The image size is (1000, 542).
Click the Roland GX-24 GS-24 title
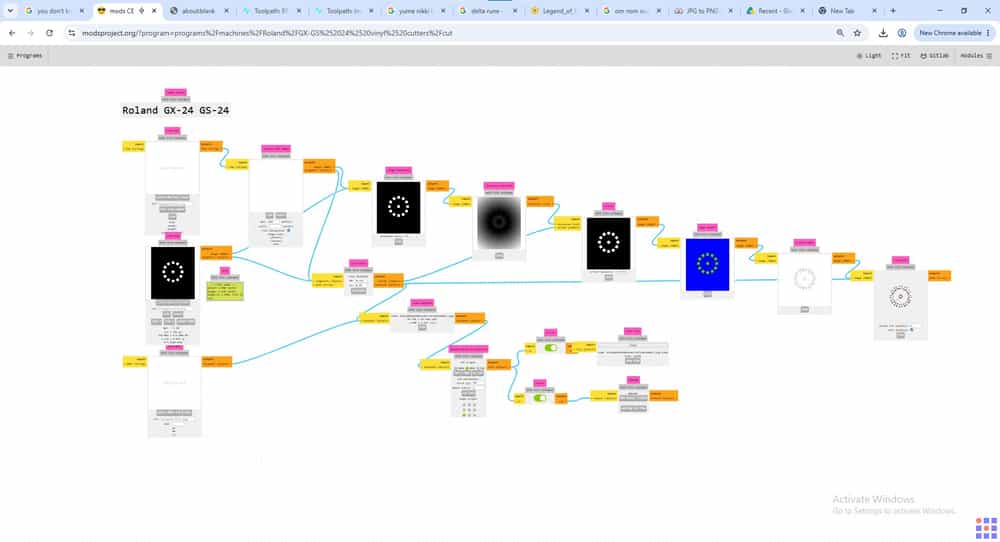175,110
